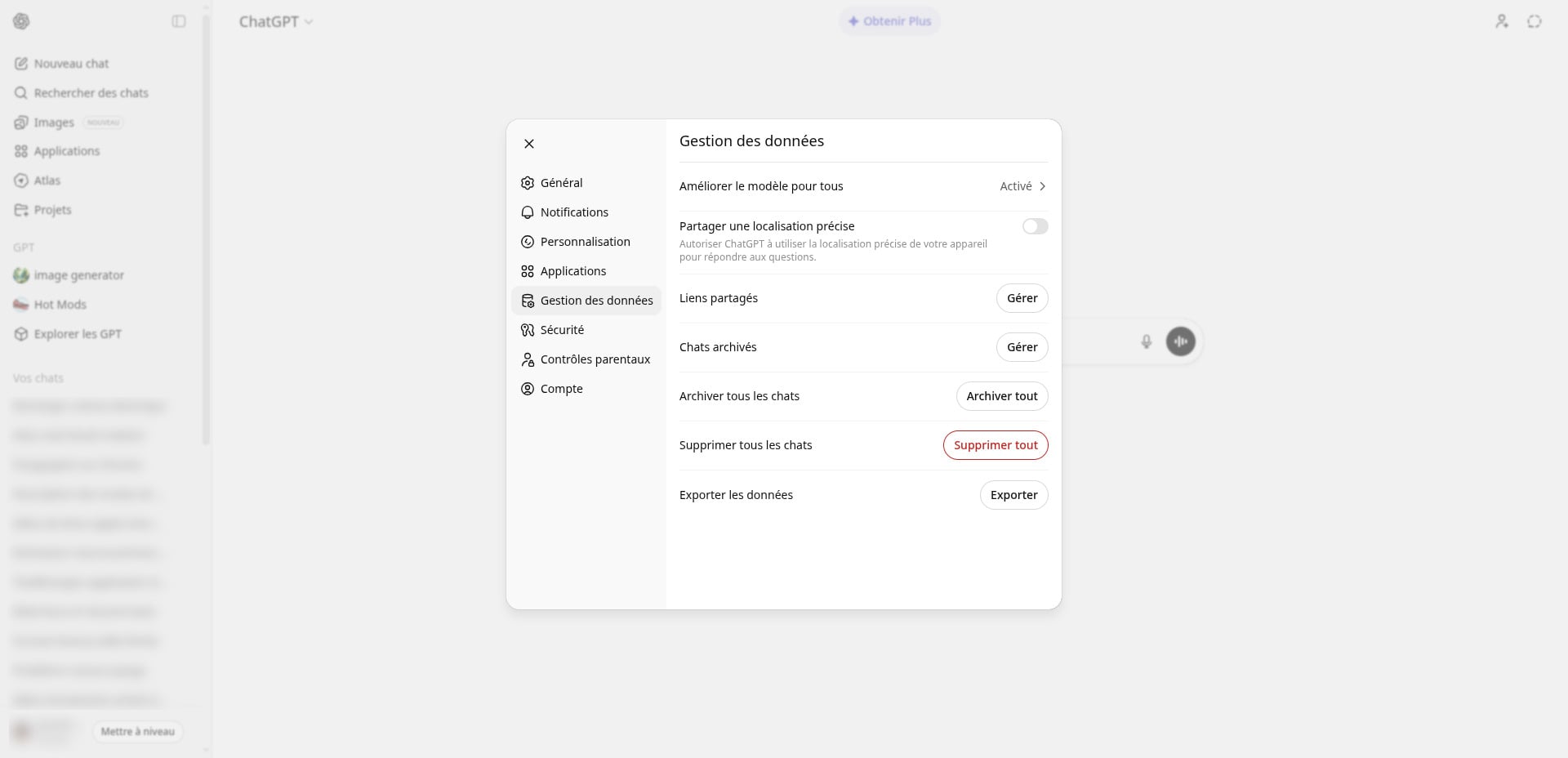1568x758 pixels.
Task: Collapse the sidebar with the panel icon
Action: pyautogui.click(x=179, y=21)
